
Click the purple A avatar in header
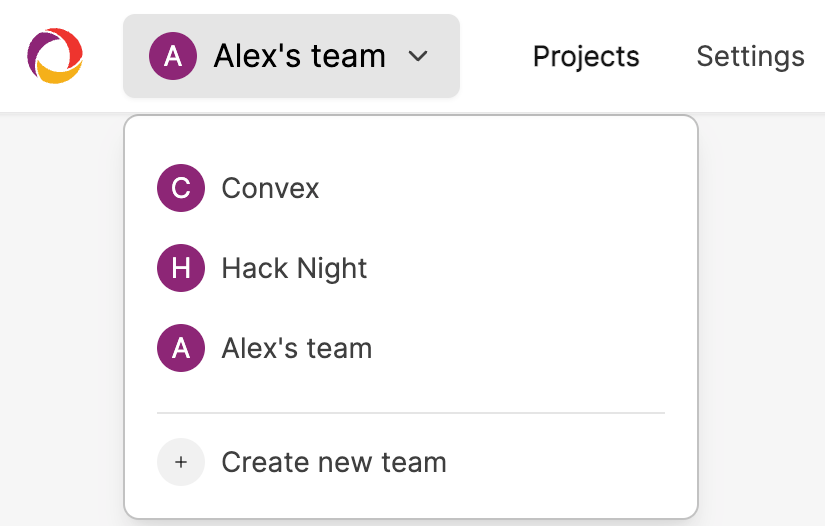pyautogui.click(x=173, y=56)
